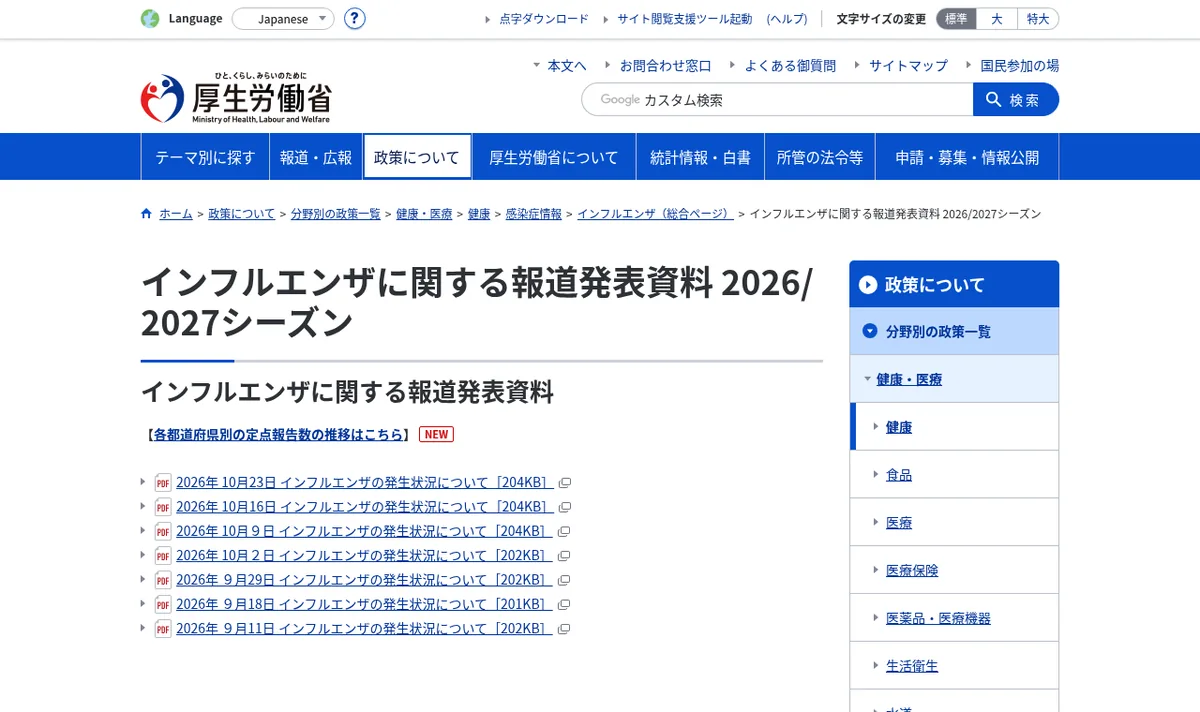The width and height of the screenshot is (1200, 712).
Task: Open テーマ別に探す menu
Action: coord(205,157)
